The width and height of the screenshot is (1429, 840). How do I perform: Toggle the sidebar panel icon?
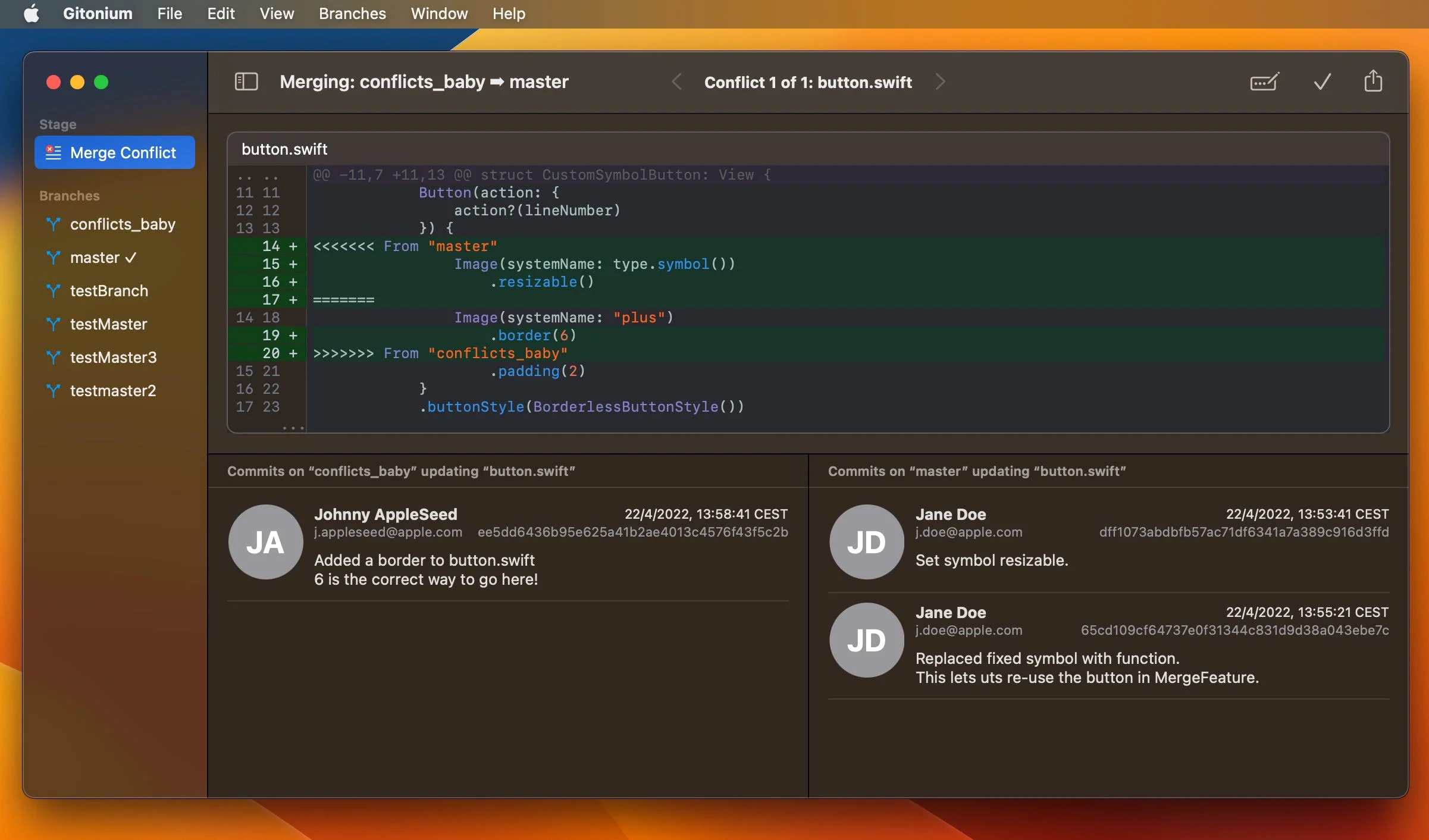[246, 82]
